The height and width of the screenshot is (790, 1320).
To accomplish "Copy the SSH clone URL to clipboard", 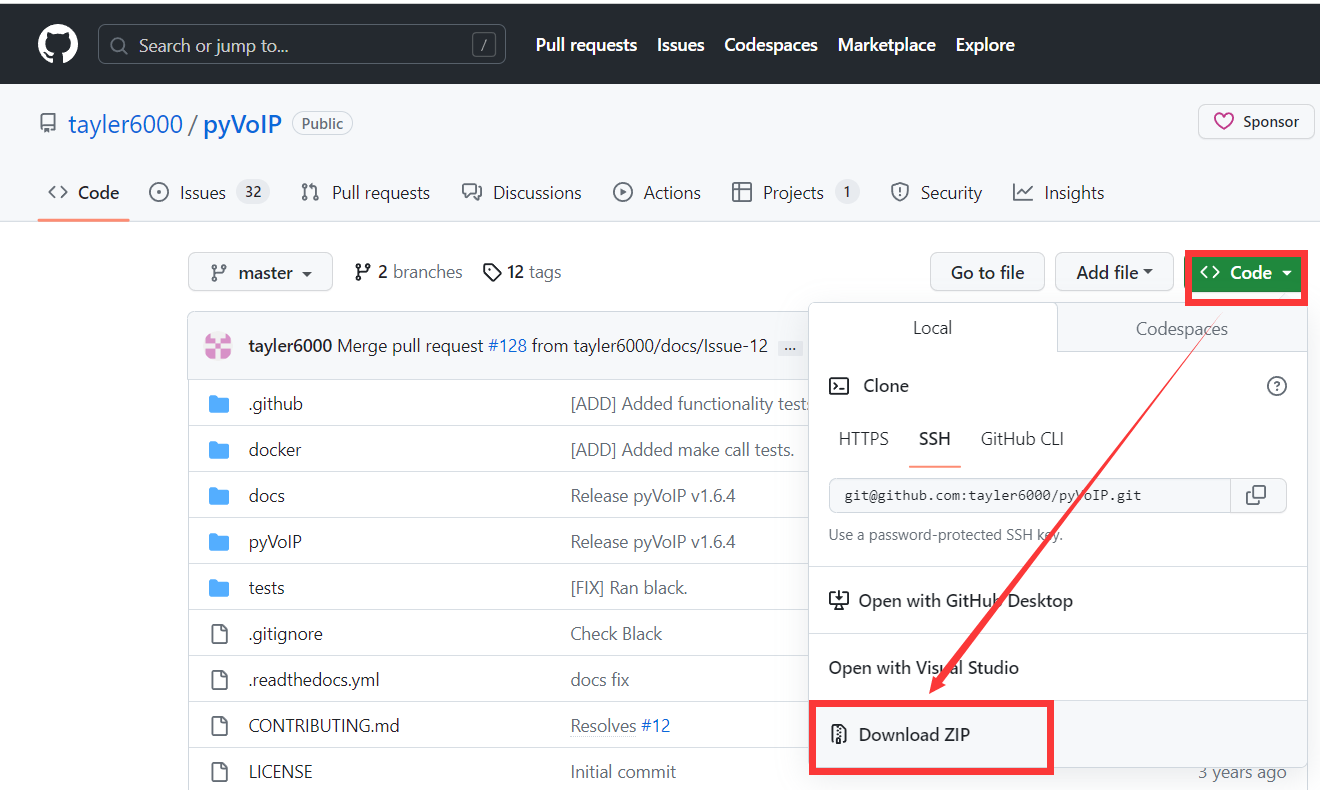I will [1257, 494].
